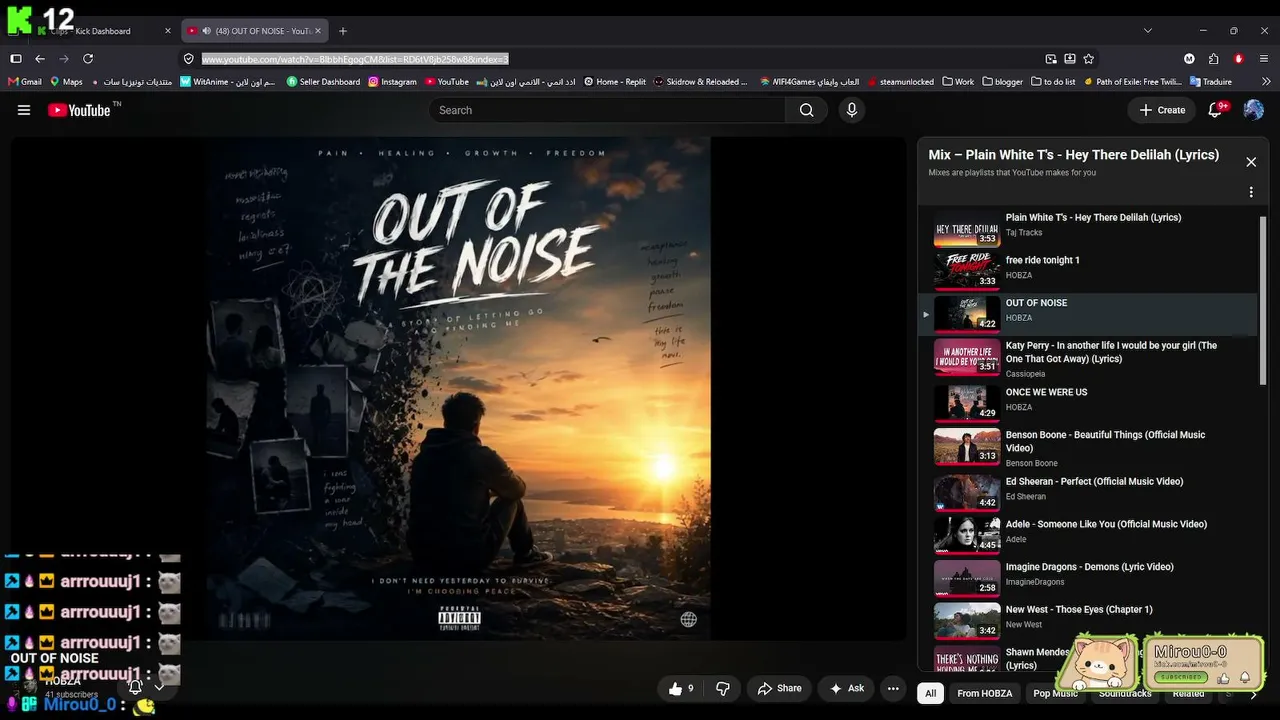Like the OUT OF NOISE video

click(682, 688)
